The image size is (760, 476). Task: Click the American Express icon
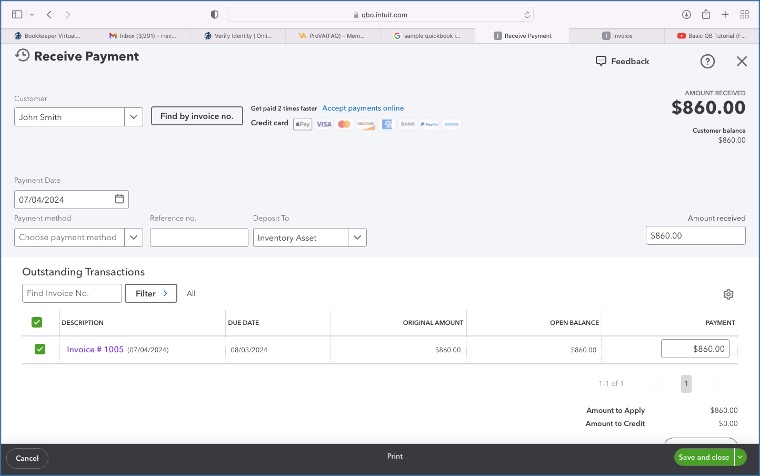(x=387, y=125)
